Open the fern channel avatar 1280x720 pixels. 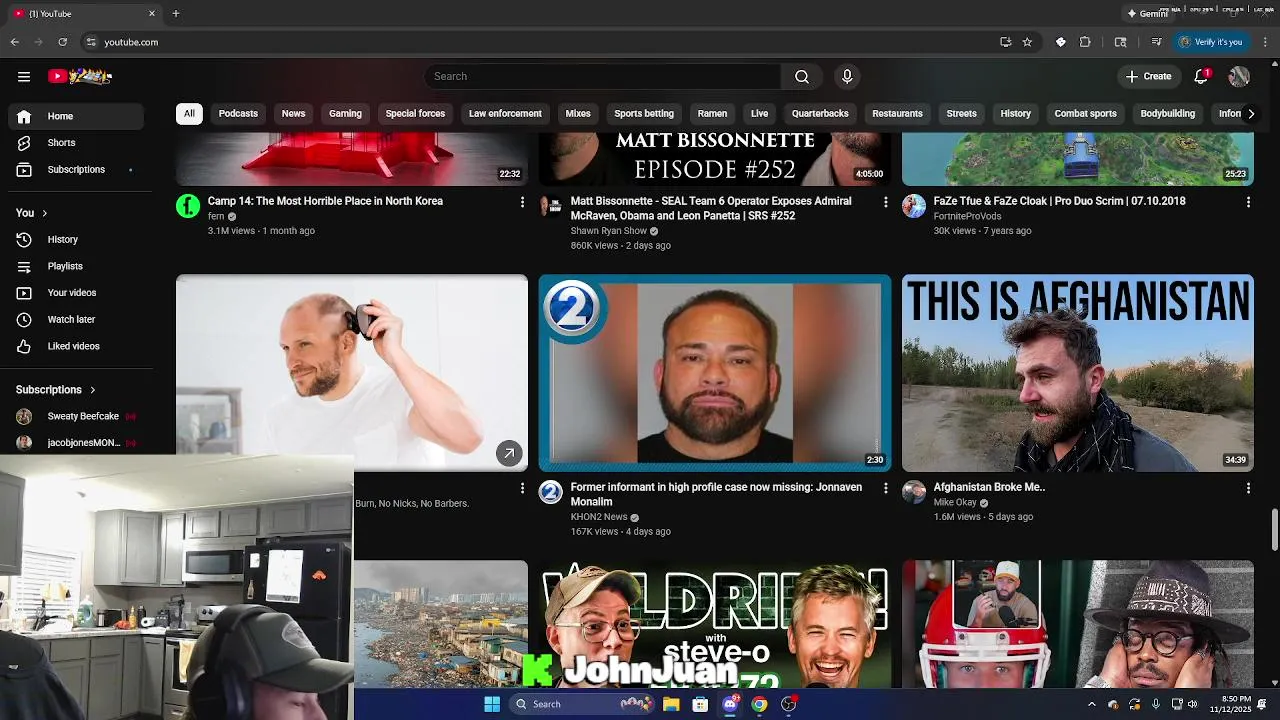[x=188, y=207]
